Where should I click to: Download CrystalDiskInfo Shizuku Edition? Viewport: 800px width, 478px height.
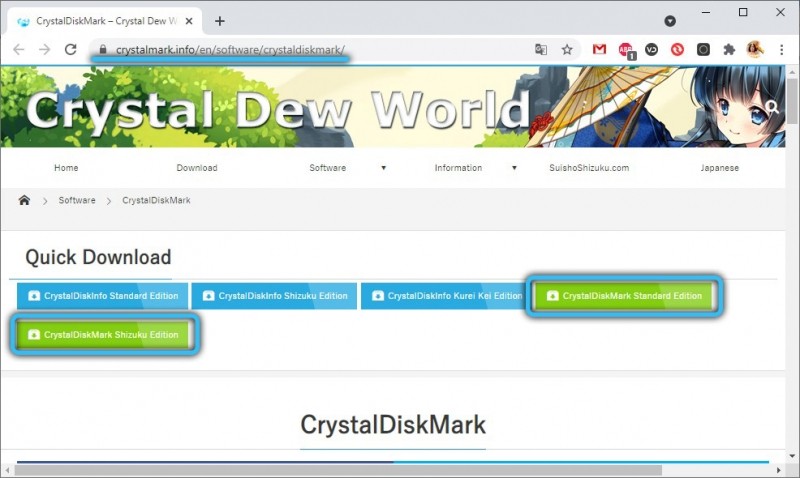[274, 296]
